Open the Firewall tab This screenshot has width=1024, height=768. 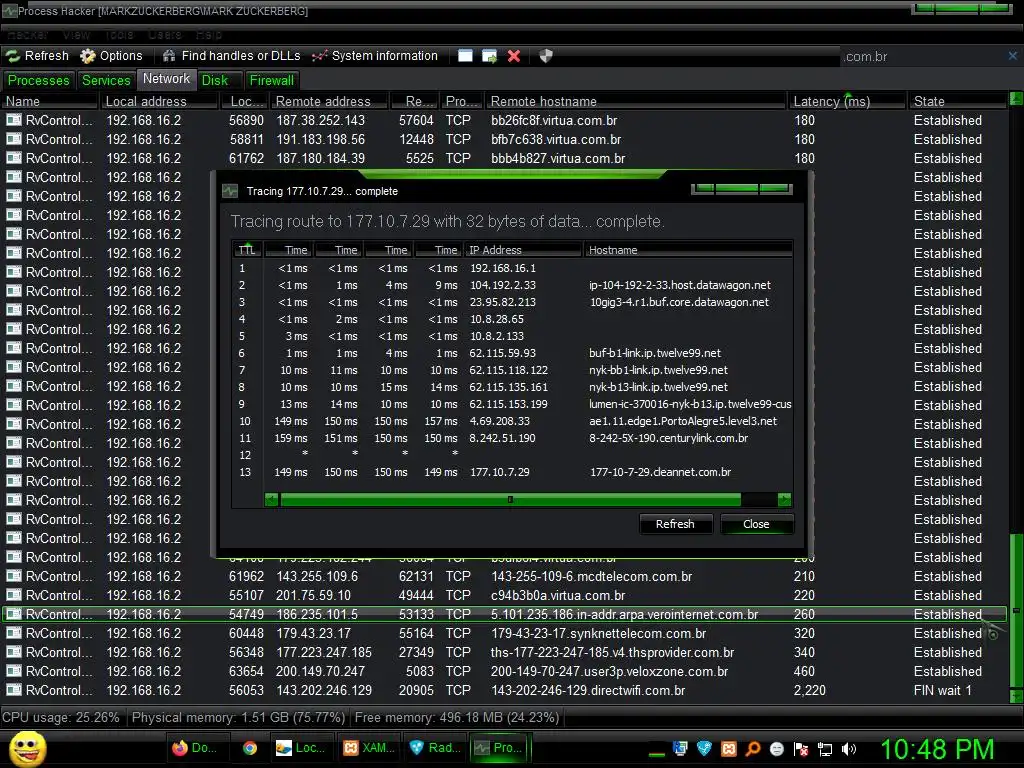point(272,80)
